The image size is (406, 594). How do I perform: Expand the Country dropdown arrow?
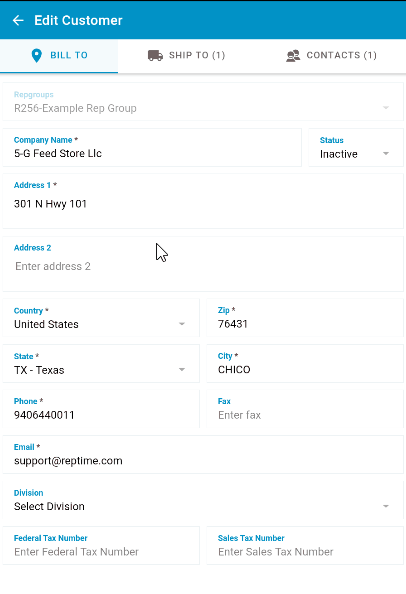[182, 324]
